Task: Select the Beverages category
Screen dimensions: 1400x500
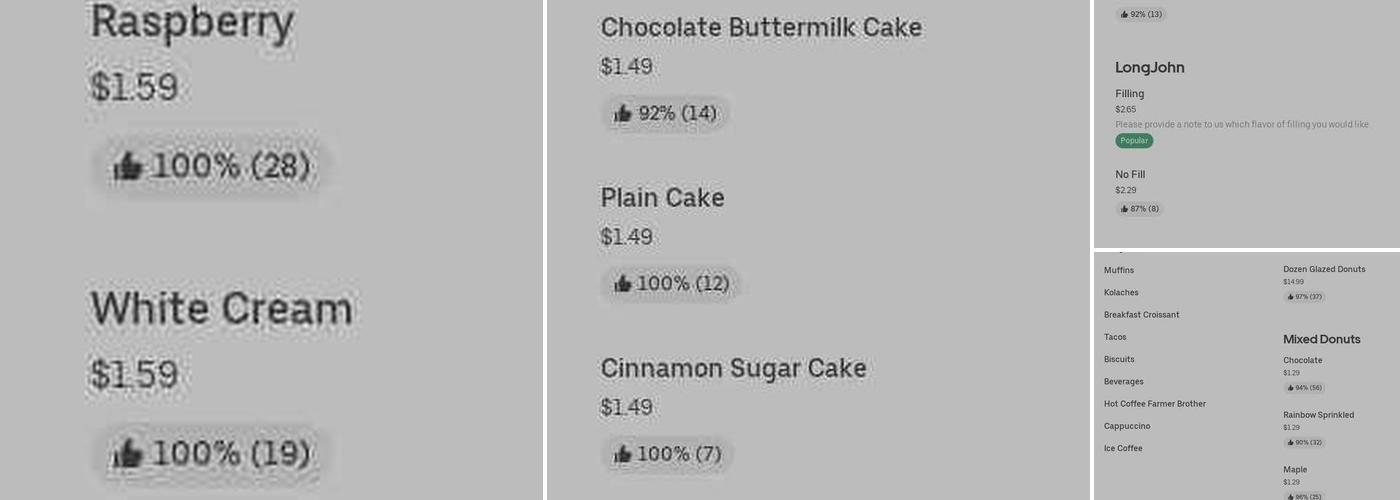Action: (1123, 382)
